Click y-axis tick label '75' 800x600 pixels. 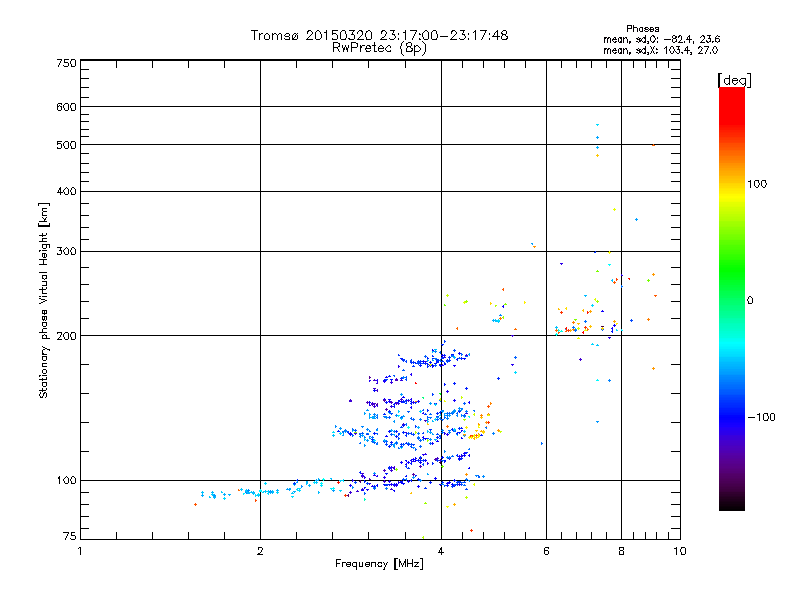[x=70, y=536]
